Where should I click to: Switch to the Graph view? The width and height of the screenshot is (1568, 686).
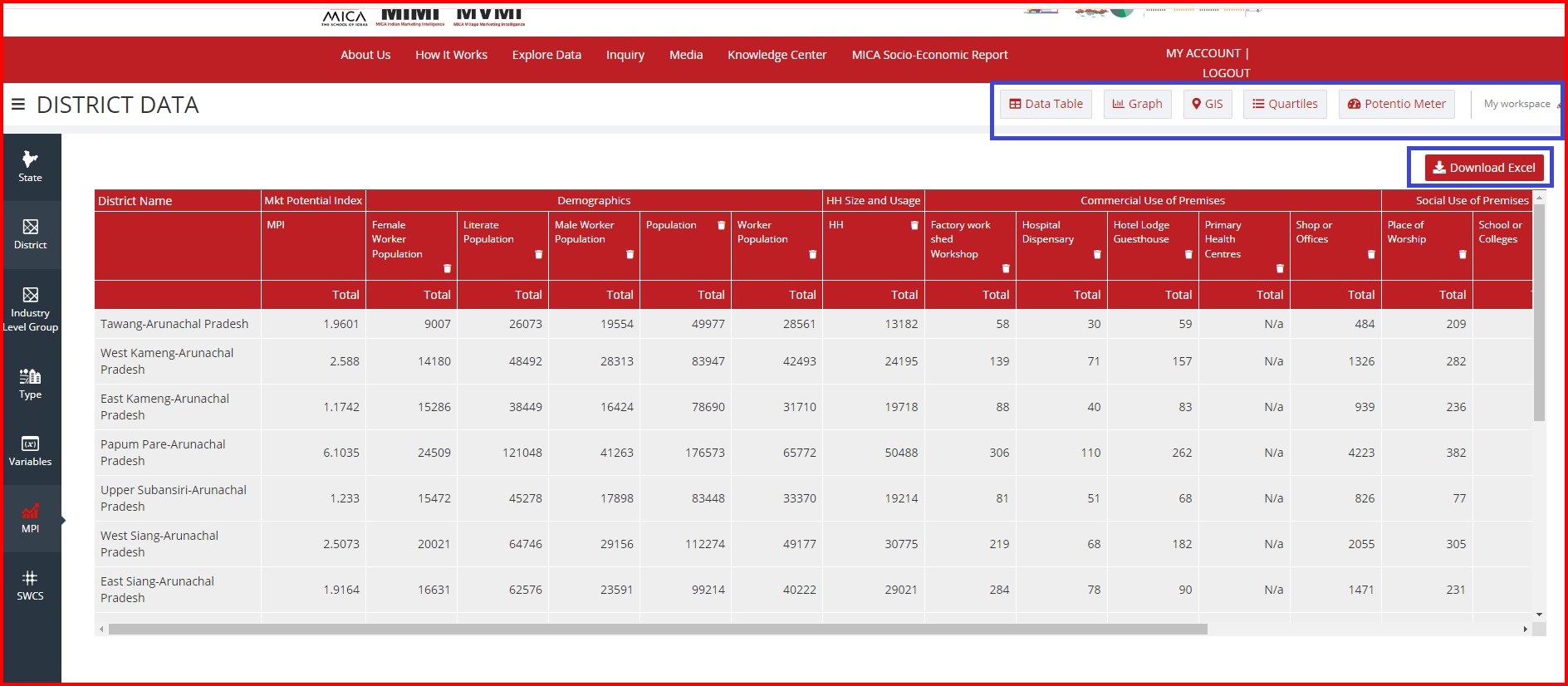click(1137, 104)
